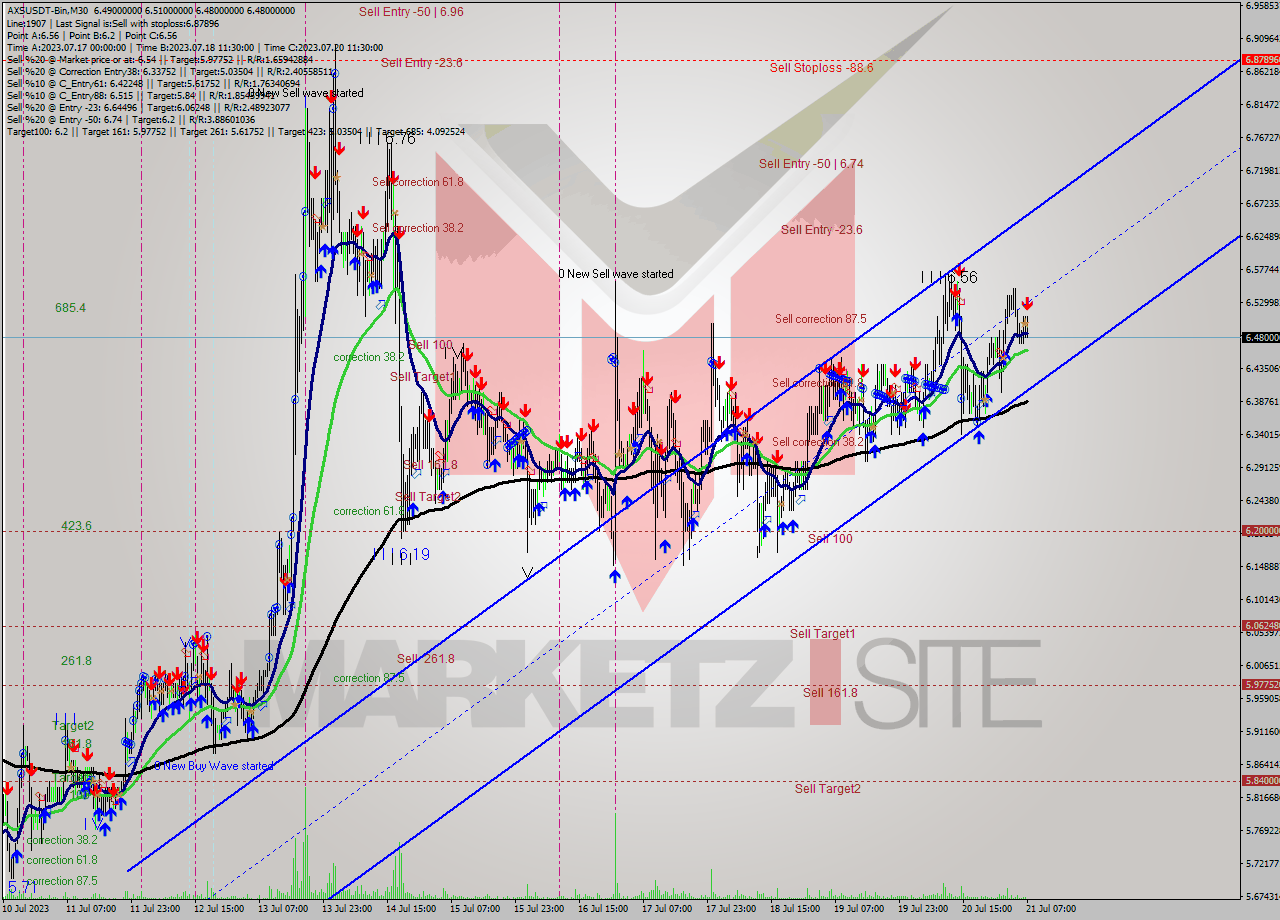The height and width of the screenshot is (920, 1280).
Task: Click the green '423.6' Fibonacci label
Action: coord(76,526)
